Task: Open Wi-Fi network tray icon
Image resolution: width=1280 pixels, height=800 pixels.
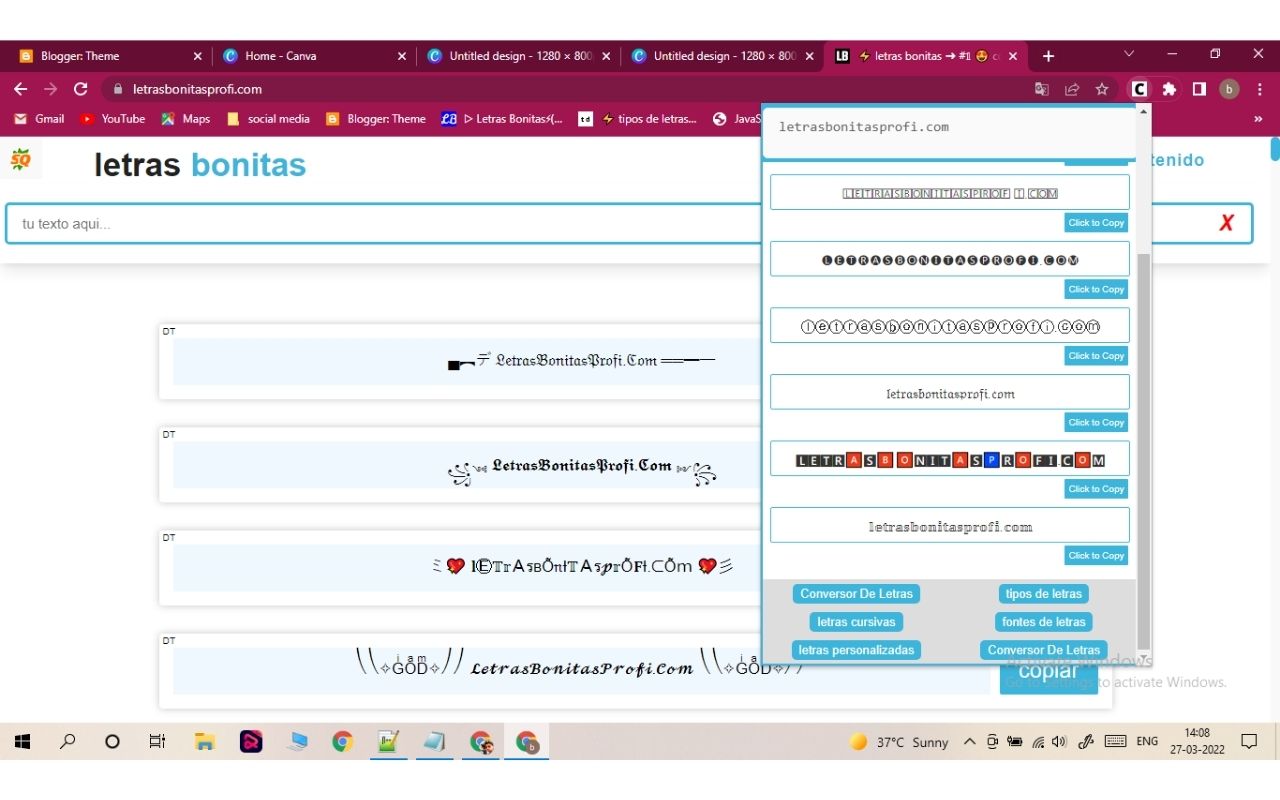Action: (x=1038, y=742)
